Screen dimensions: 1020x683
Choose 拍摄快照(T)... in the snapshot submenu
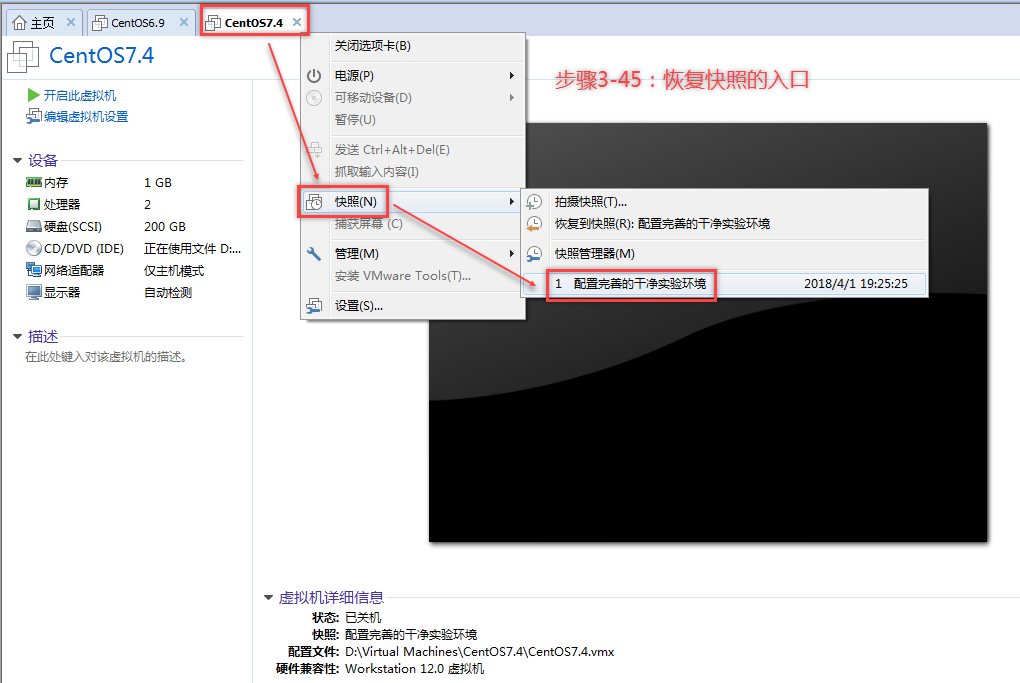click(725, 202)
